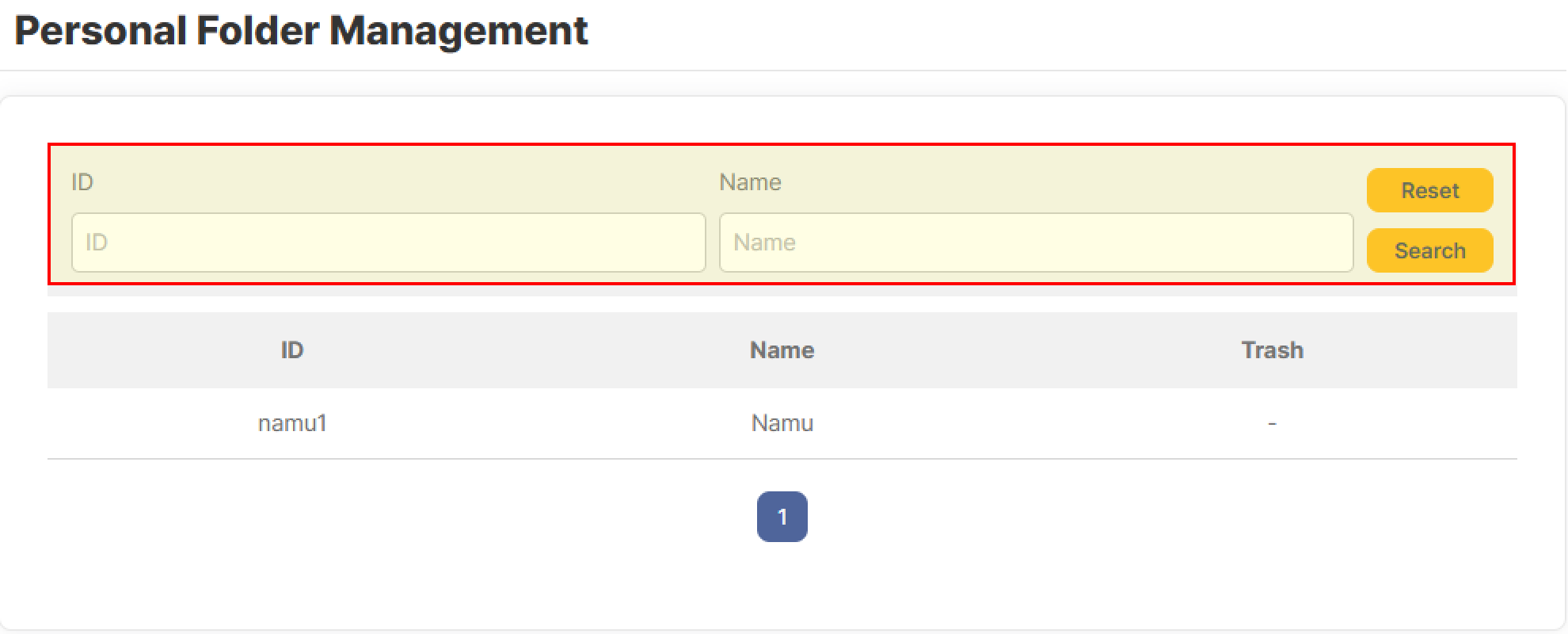Select the Name column header
Image resolution: width=1568 pixels, height=634 pixels.
782,350
